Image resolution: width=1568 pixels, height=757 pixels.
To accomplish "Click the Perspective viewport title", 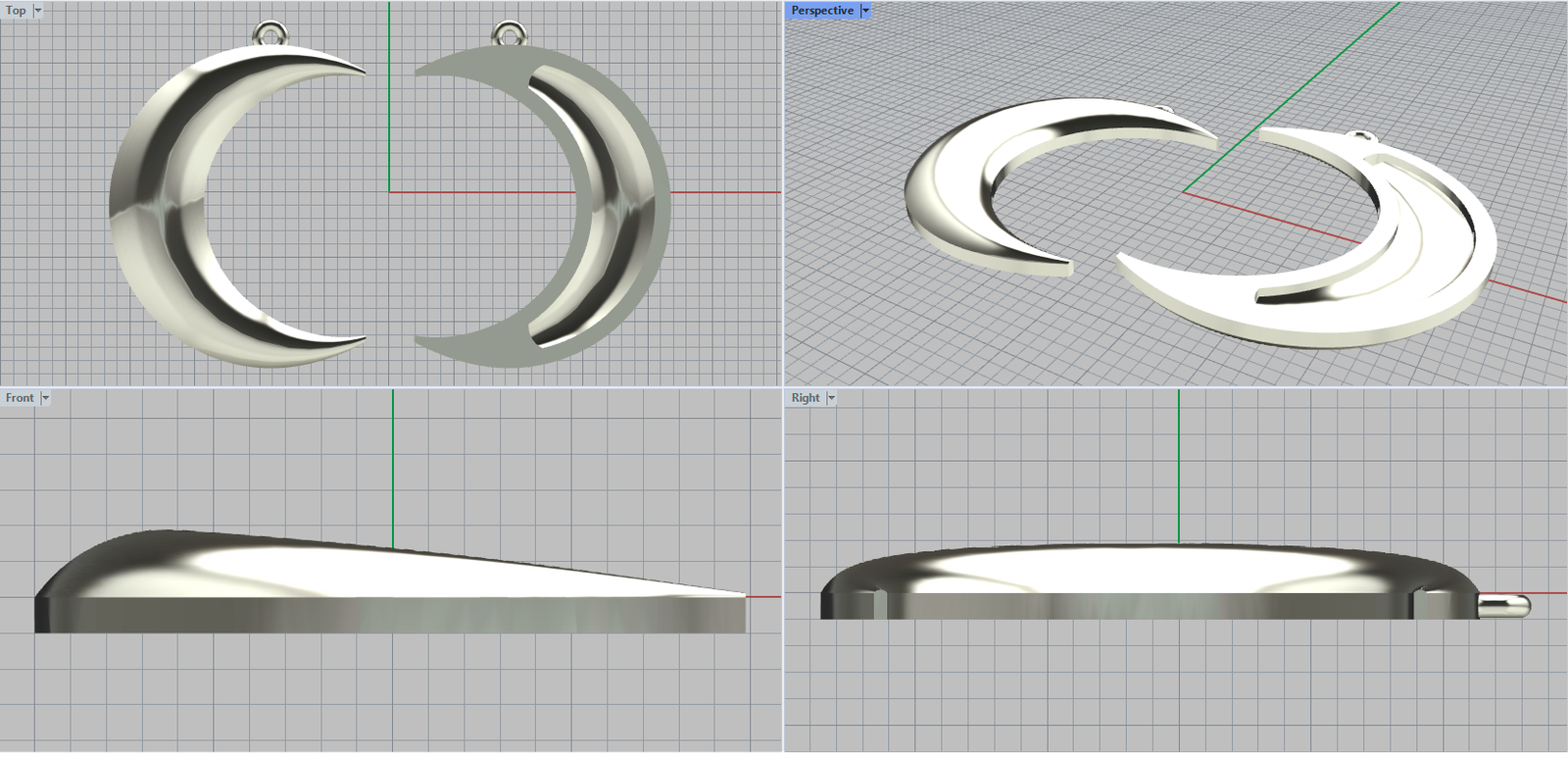I will pos(822,11).
